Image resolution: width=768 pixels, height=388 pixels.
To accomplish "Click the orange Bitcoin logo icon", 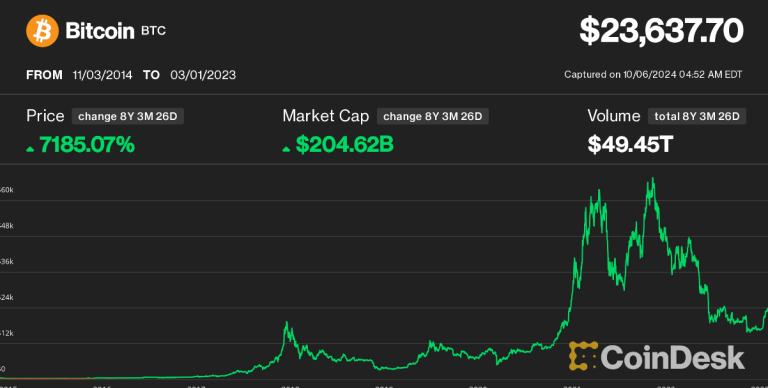I will click(x=42, y=31).
